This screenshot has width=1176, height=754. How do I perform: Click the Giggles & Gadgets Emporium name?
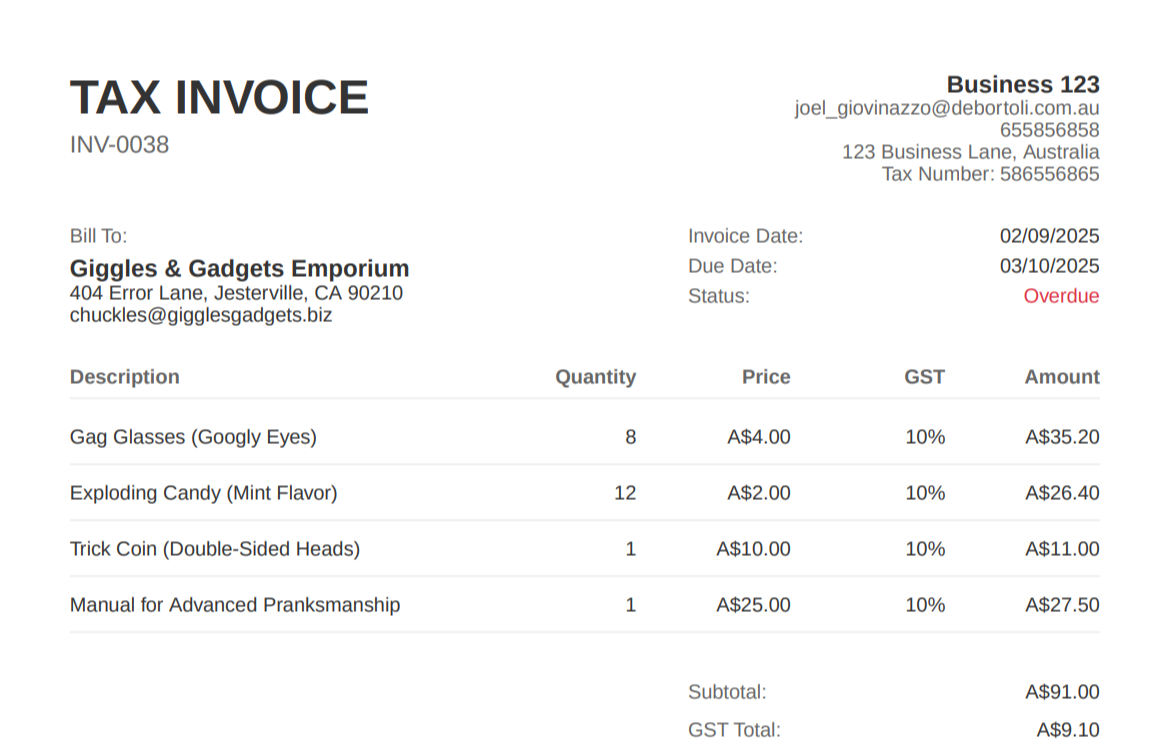pos(239,268)
